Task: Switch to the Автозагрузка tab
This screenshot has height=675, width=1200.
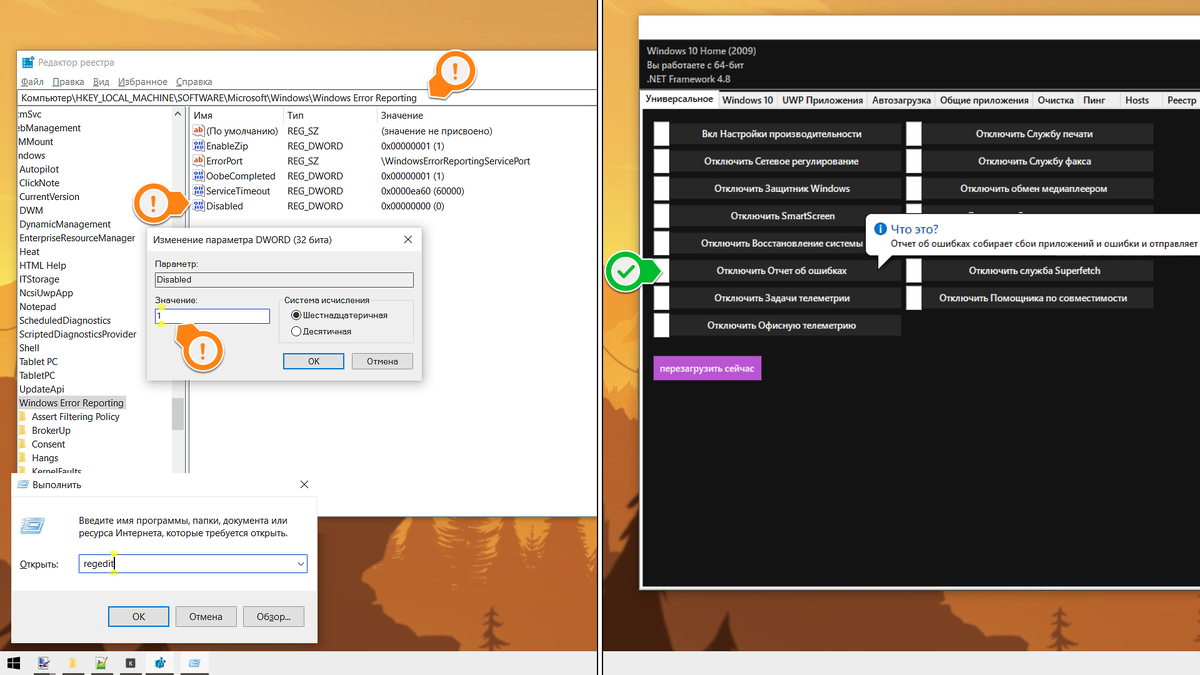Action: point(901,100)
